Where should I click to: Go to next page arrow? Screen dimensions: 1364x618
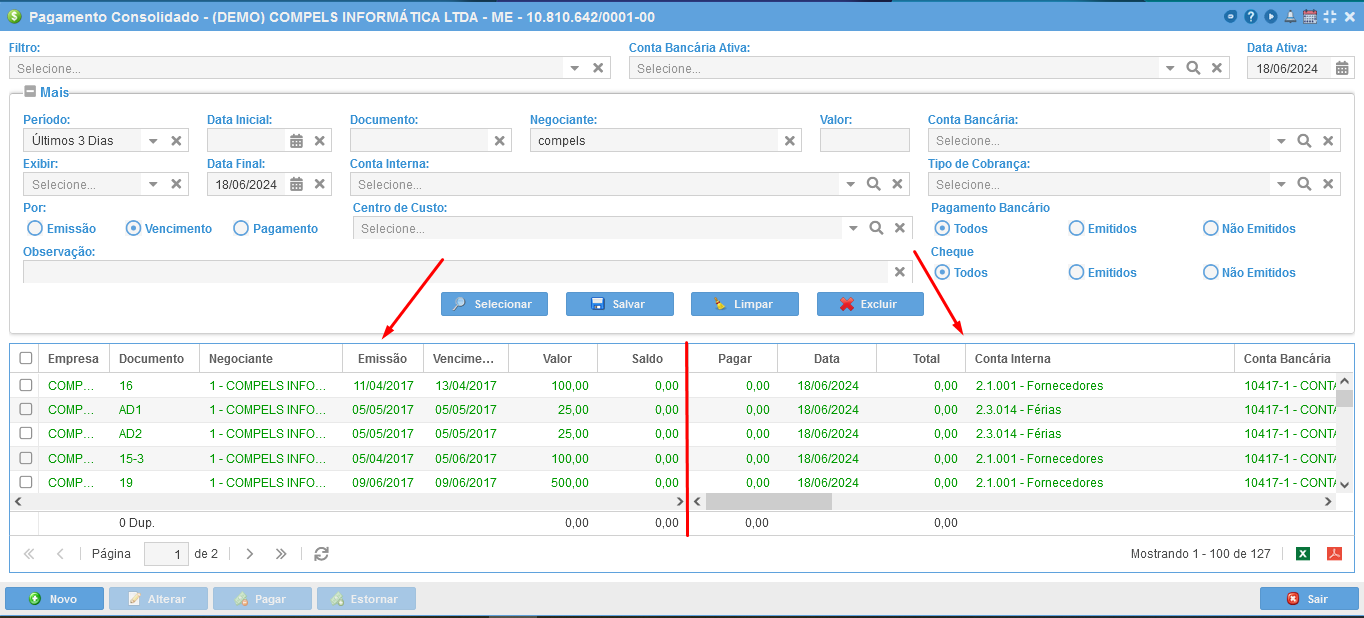[250, 553]
